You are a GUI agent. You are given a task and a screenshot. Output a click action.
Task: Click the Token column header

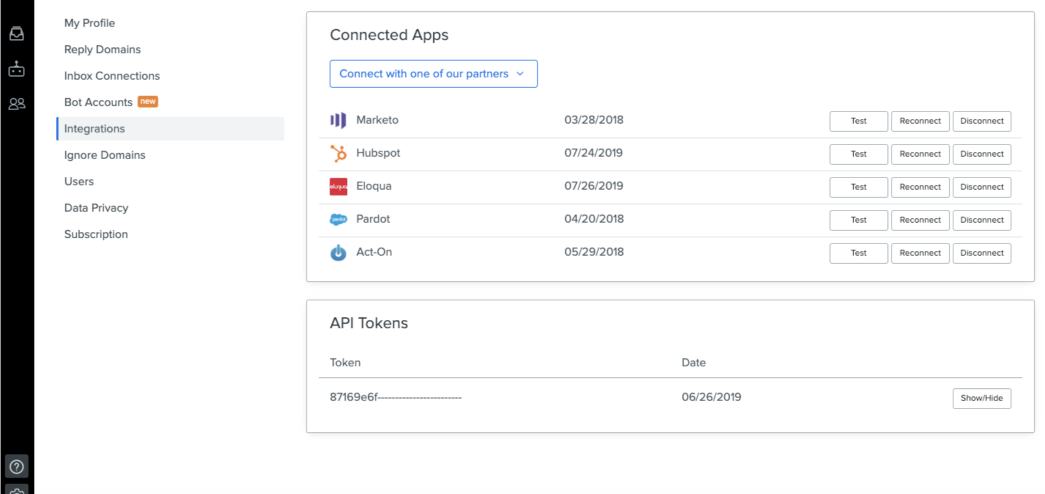pos(345,363)
